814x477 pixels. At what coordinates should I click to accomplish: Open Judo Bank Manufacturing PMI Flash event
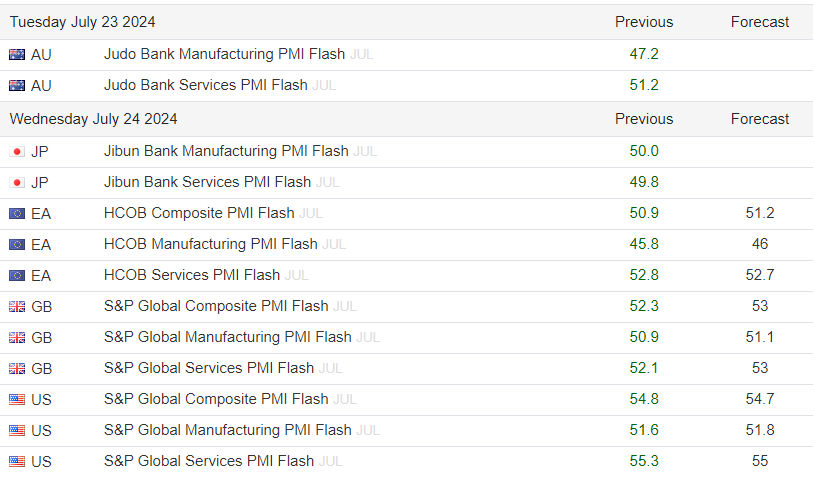pyautogui.click(x=224, y=55)
